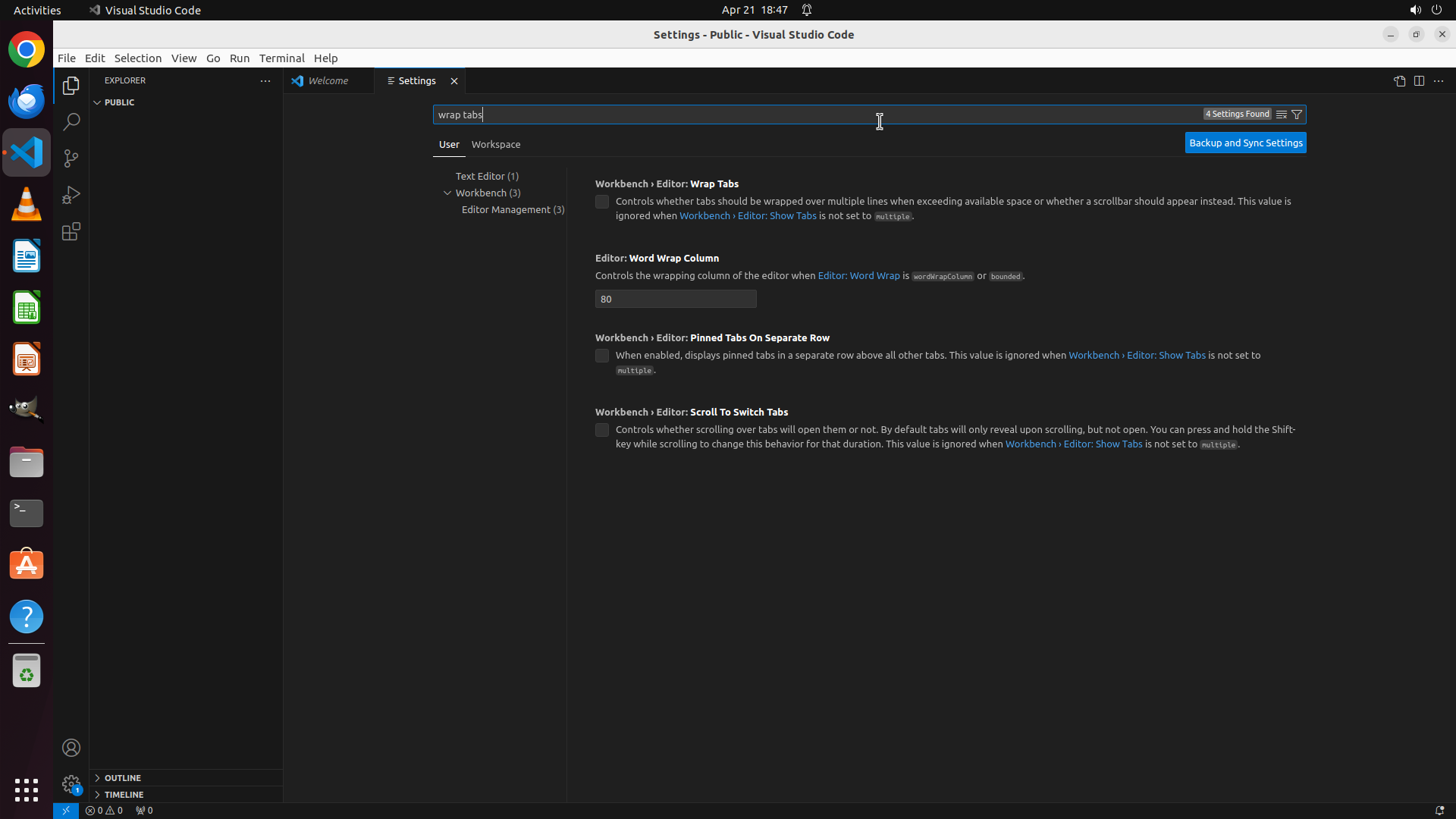Enable Pinned Tabs On Separate Row checkbox
This screenshot has height=819, width=1456.
coord(602,356)
